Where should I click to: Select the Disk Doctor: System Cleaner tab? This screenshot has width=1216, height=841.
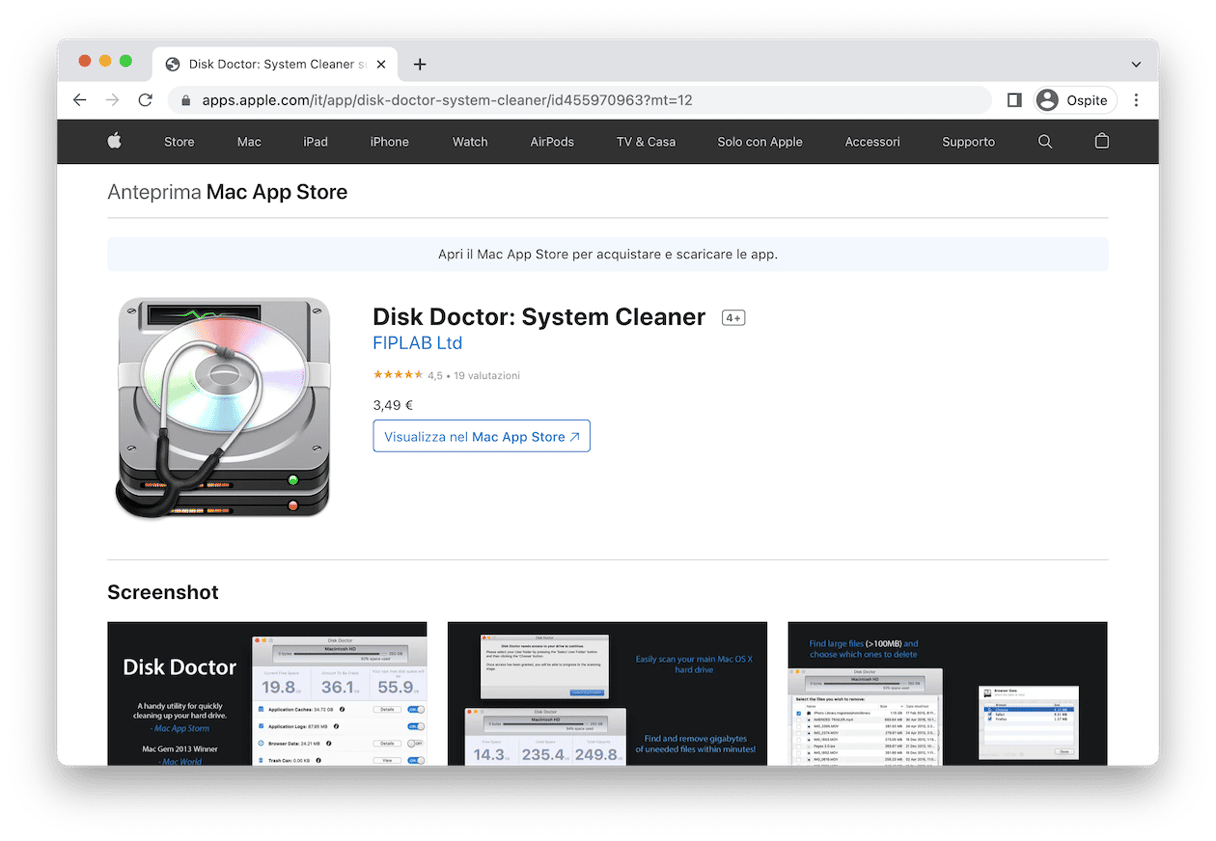(275, 64)
